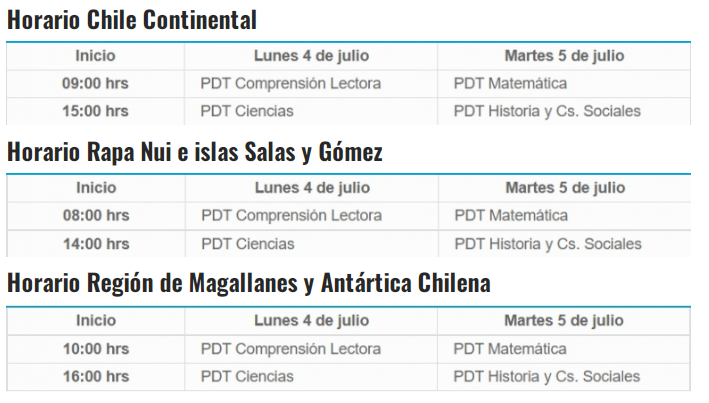The height and width of the screenshot is (403, 709).
Task: Select the 10:00 hrs cell
Action: point(96,349)
